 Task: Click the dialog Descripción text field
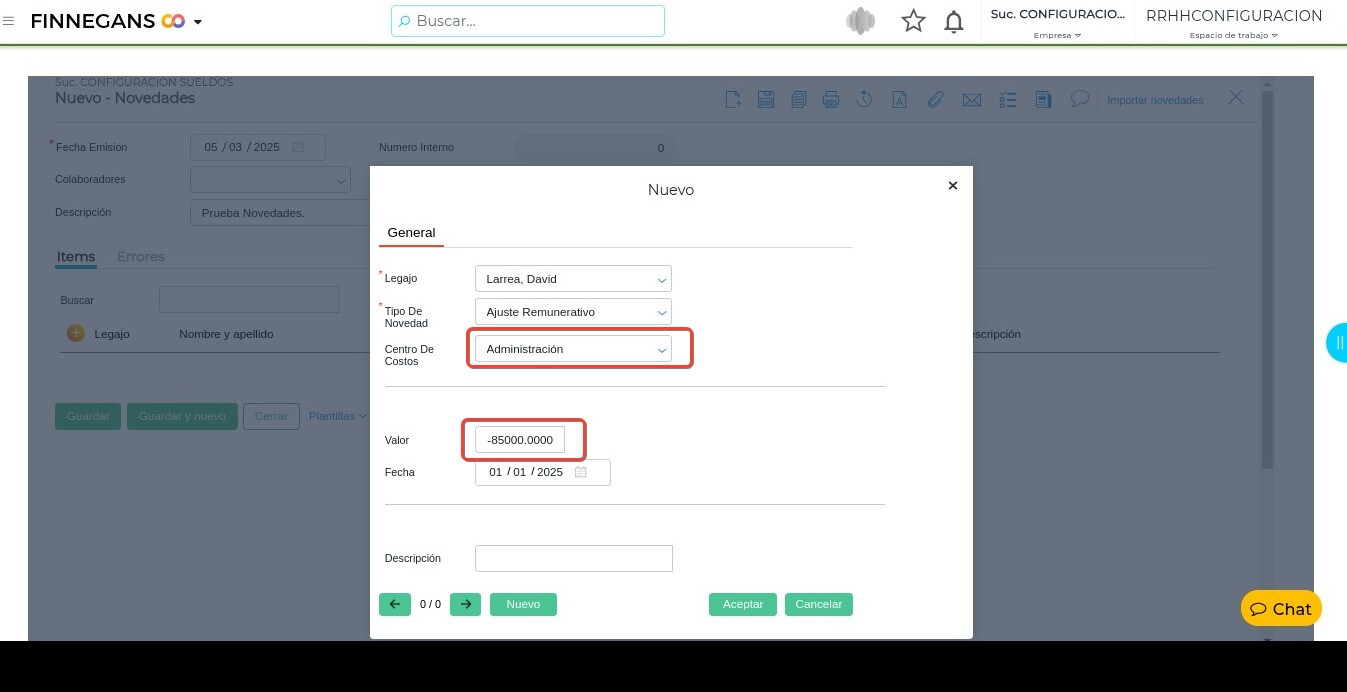coord(574,558)
